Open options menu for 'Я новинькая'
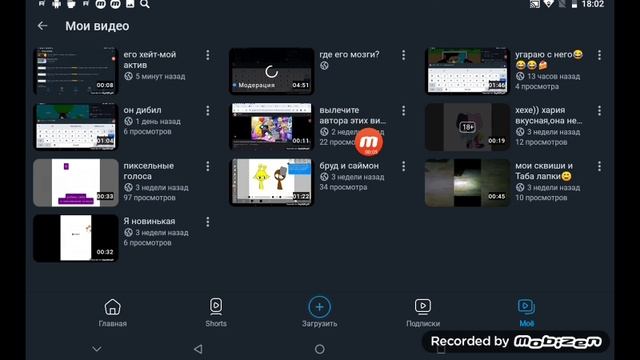The image size is (640, 360). 208,222
